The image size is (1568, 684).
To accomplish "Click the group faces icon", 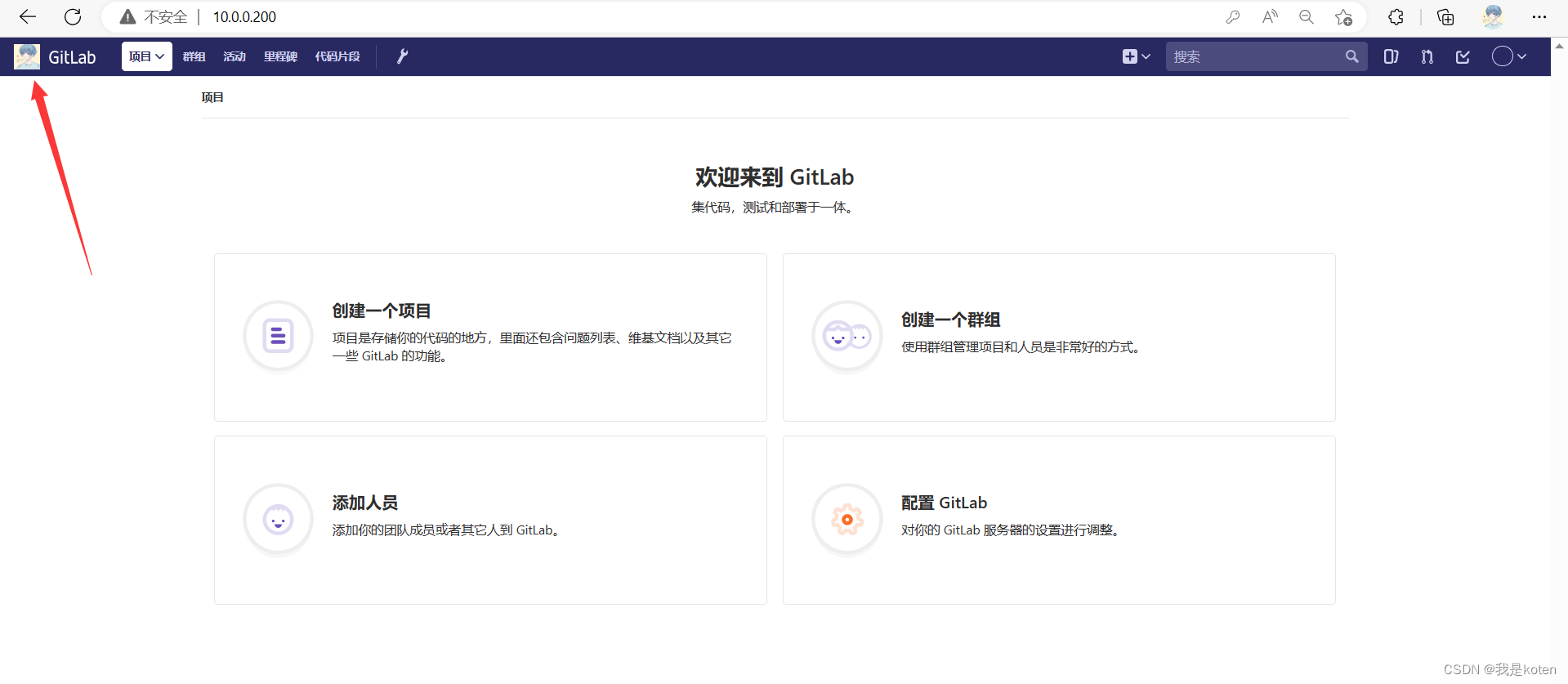I will point(847,336).
